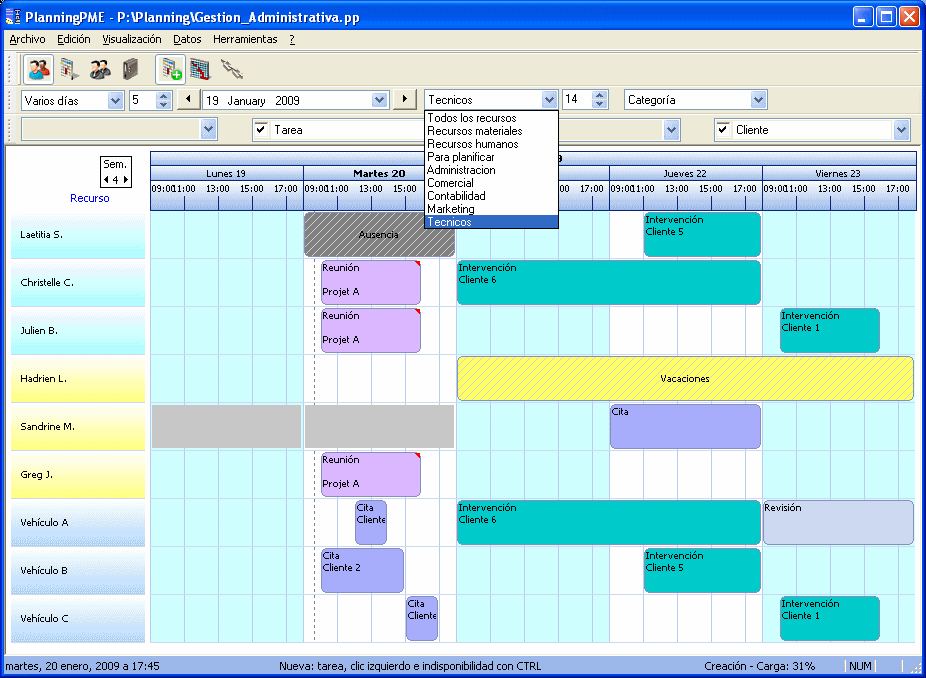Viewport: 926px width, 678px height.
Task: Select the yellow Vacaciones block for Hadrien
Action: [x=685, y=379]
